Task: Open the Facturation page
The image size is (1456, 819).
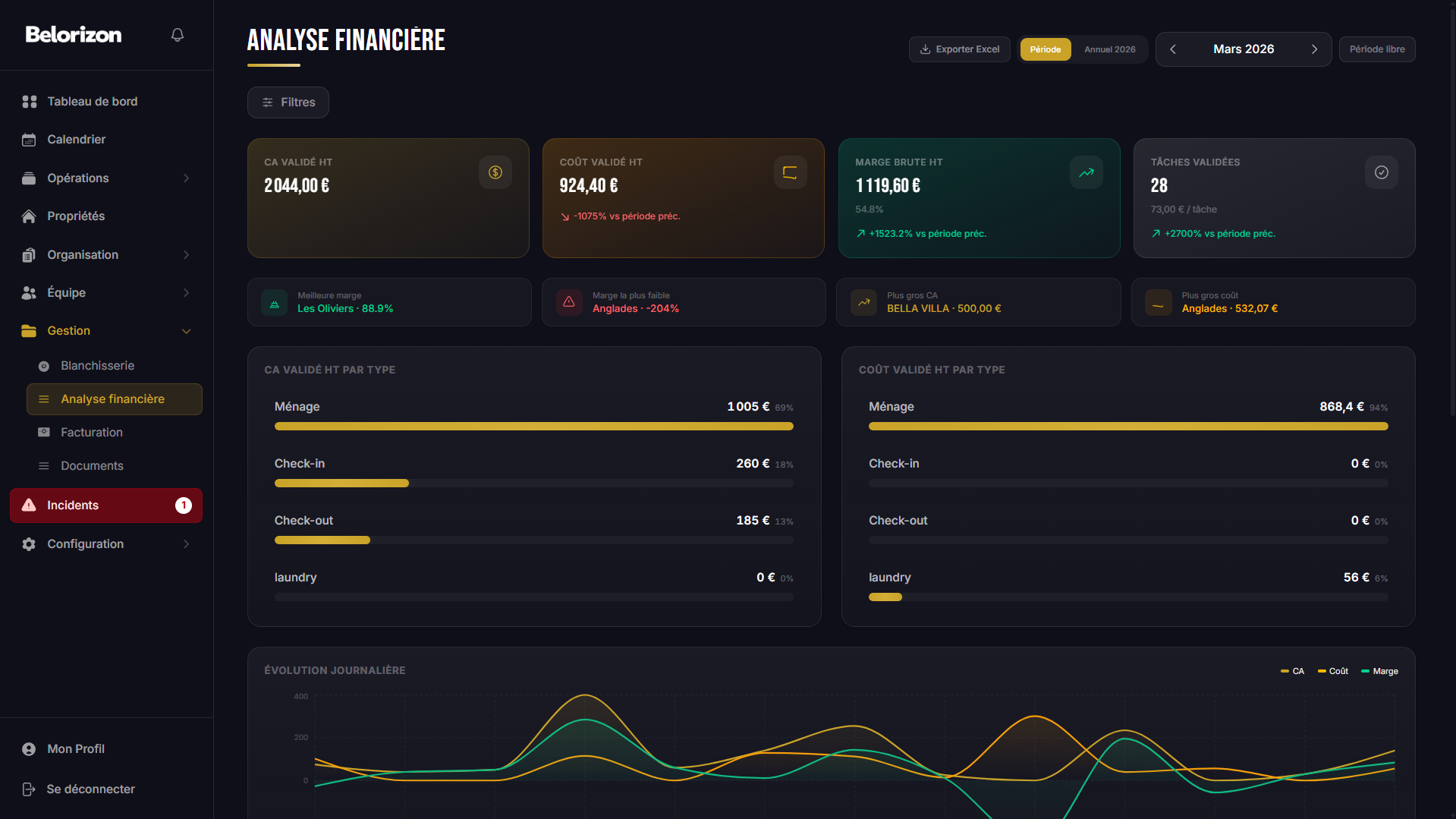Action: point(91,433)
